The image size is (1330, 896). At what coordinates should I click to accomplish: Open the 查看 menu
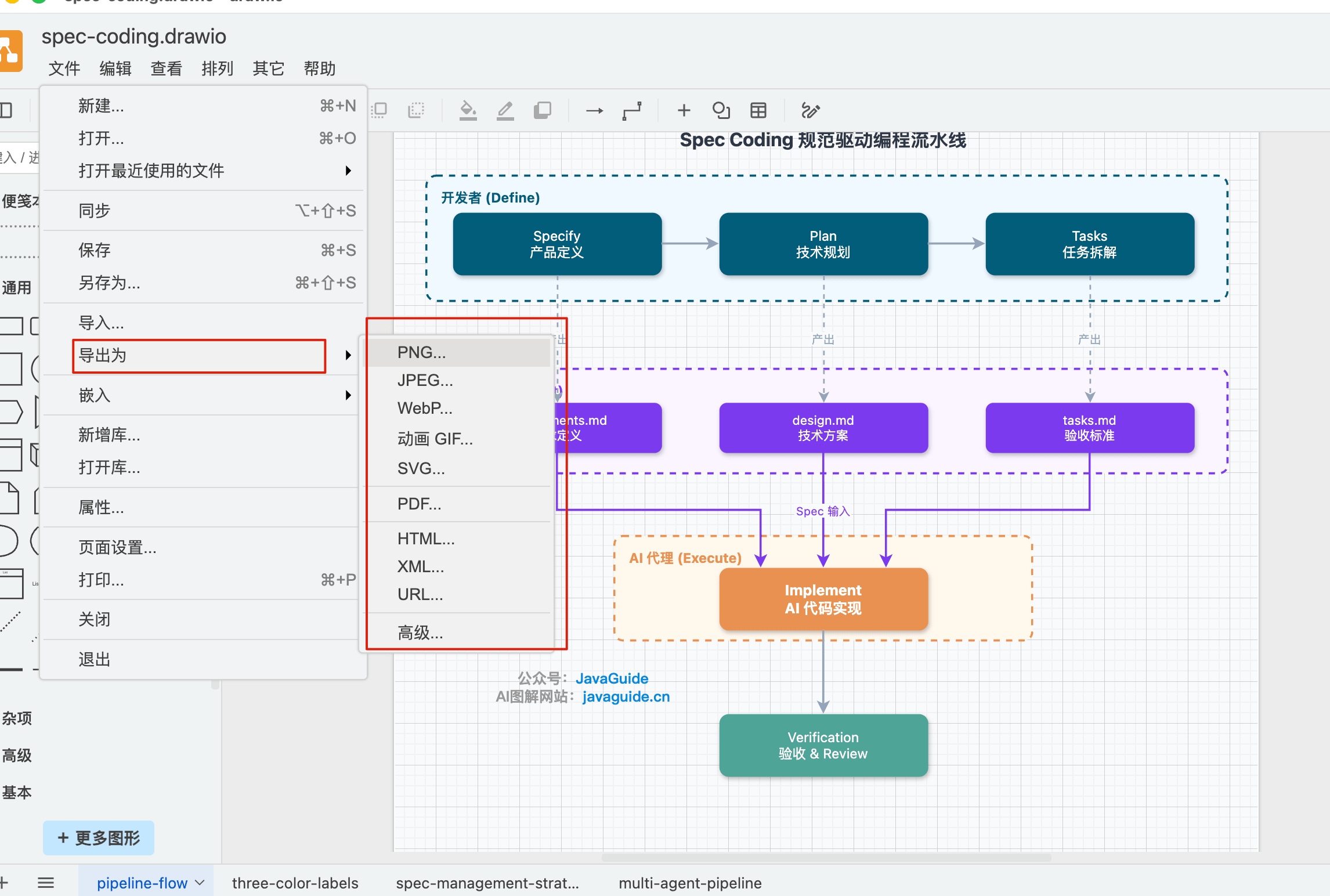tap(167, 68)
